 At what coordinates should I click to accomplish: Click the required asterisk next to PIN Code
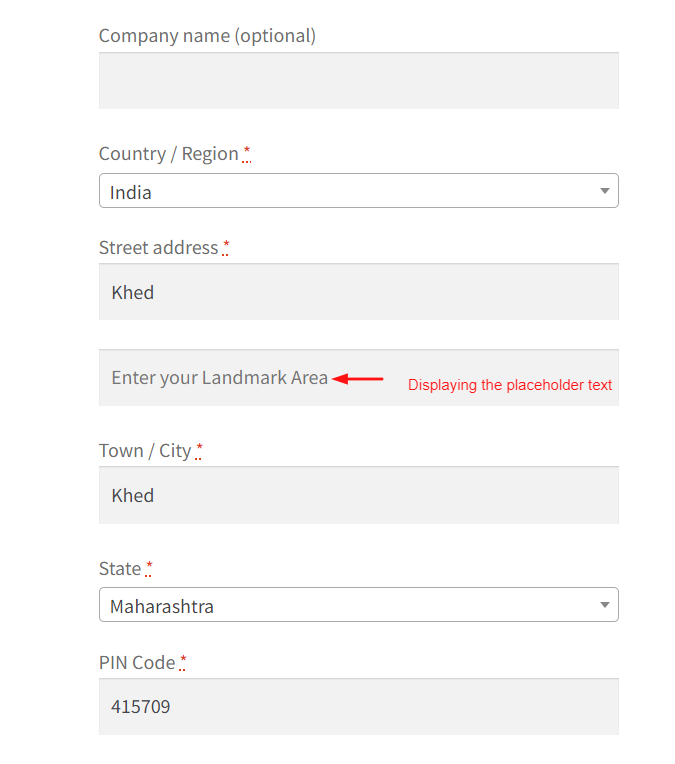pyautogui.click(x=183, y=662)
